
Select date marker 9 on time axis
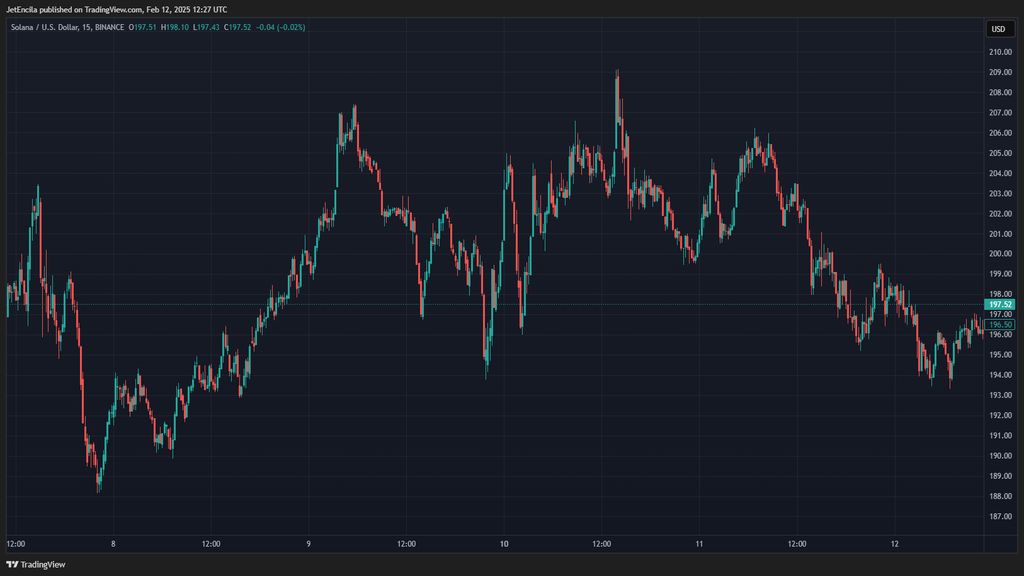pos(309,544)
